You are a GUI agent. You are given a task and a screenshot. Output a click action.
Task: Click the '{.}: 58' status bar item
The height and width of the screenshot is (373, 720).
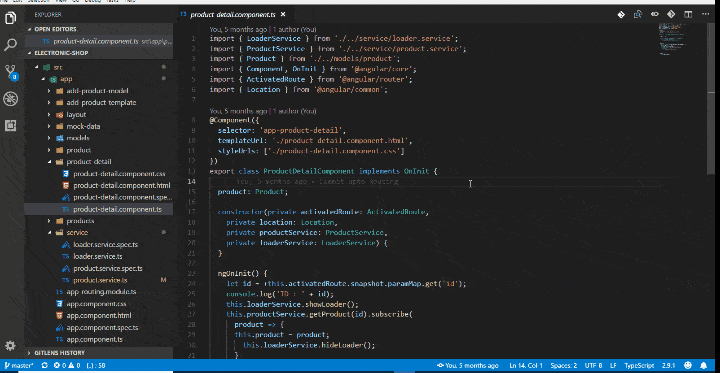click(x=96, y=366)
